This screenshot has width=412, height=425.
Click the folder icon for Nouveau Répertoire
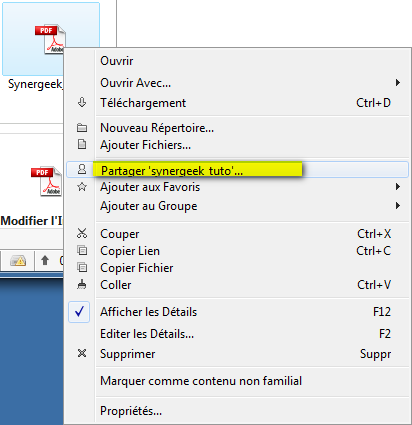click(82, 128)
